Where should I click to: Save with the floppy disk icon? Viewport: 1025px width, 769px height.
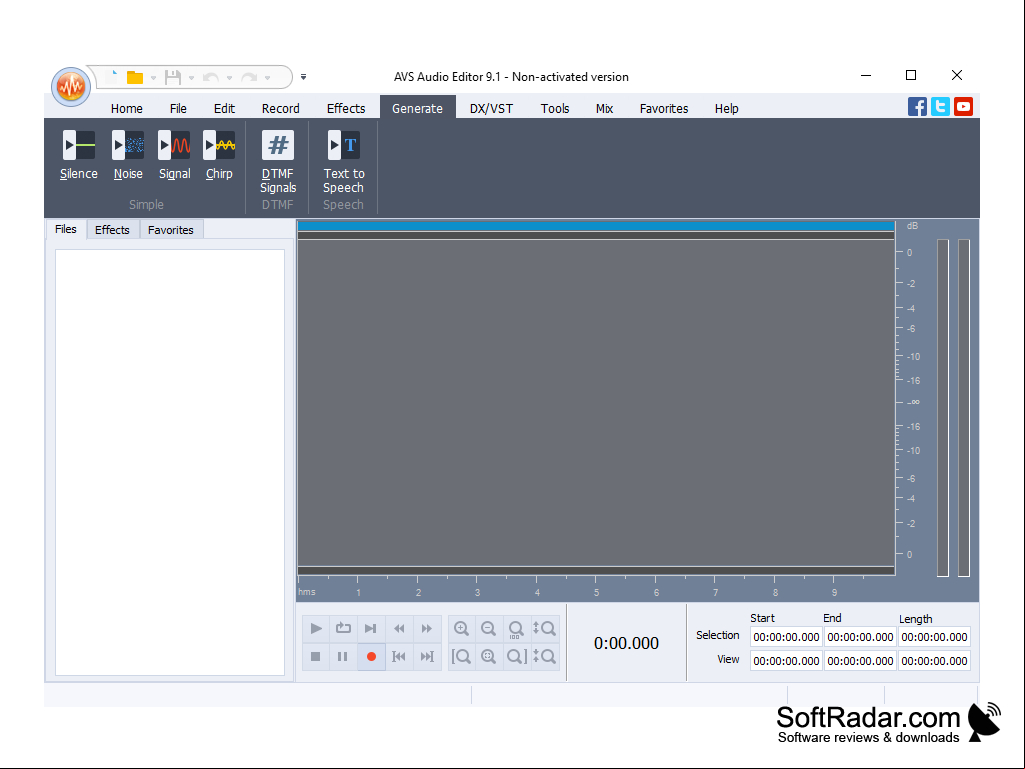tap(173, 78)
